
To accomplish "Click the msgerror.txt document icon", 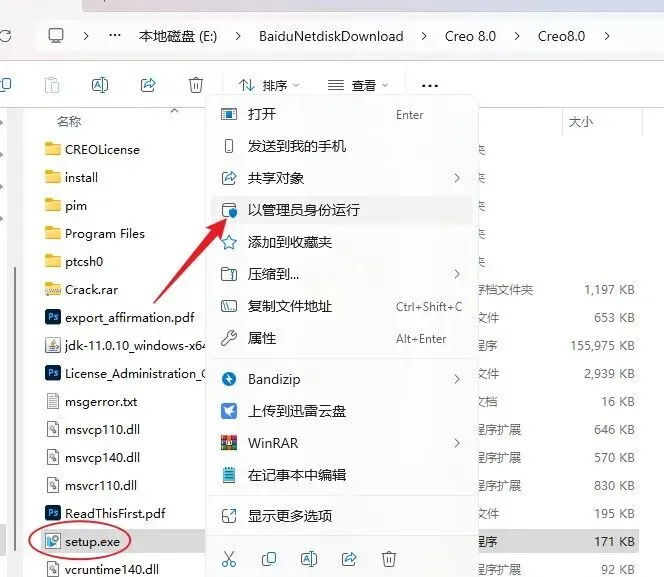I will pyautogui.click(x=53, y=401).
